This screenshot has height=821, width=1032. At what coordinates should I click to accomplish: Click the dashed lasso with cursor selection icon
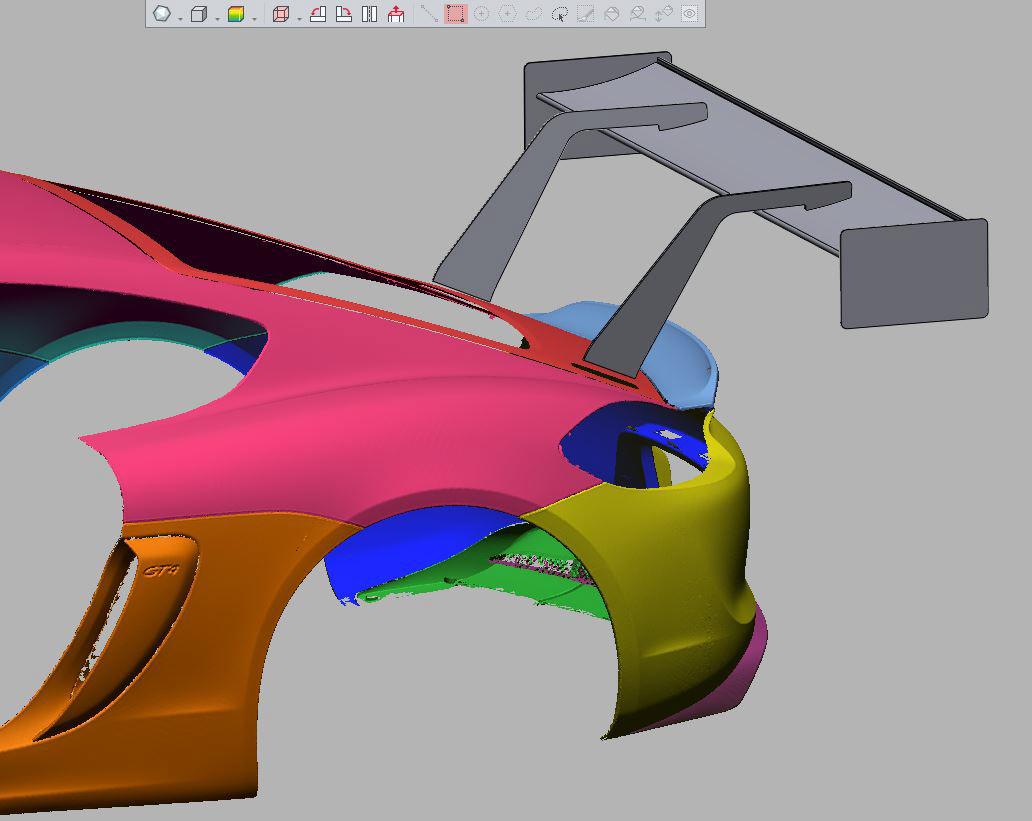click(559, 14)
